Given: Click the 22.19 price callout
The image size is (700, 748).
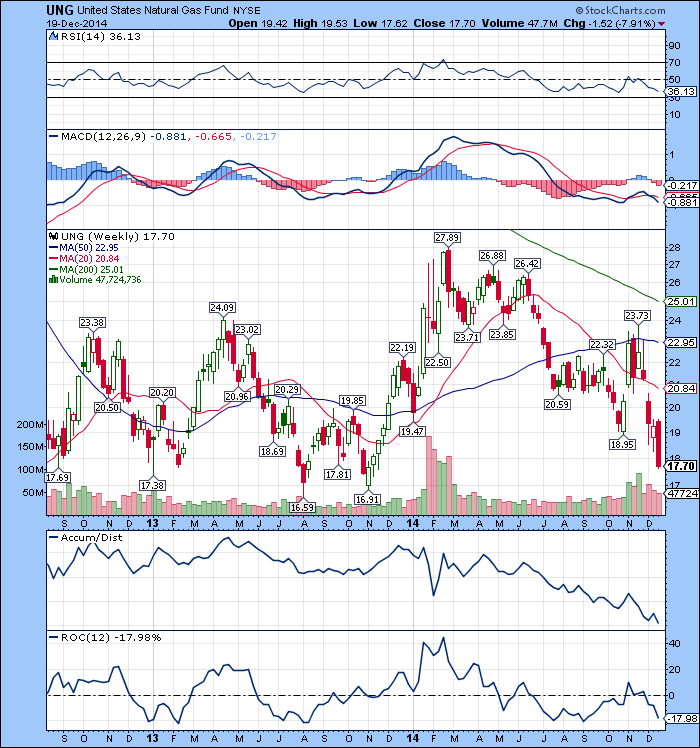Looking at the screenshot, I should tap(402, 348).
